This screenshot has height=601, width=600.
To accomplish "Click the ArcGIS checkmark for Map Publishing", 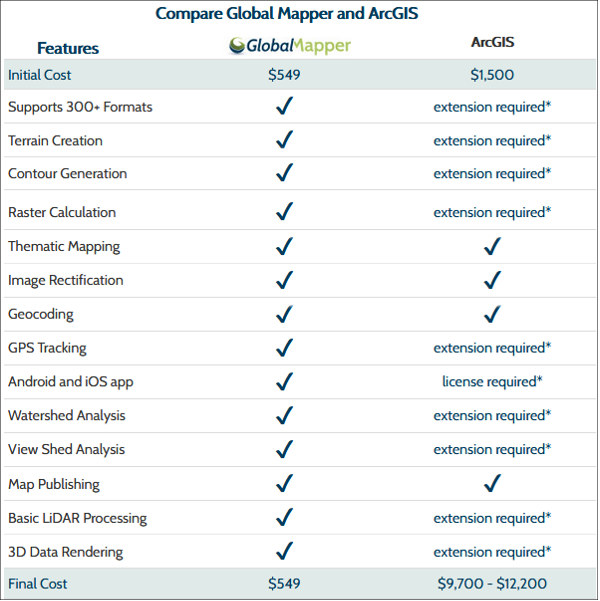I will coord(492,483).
